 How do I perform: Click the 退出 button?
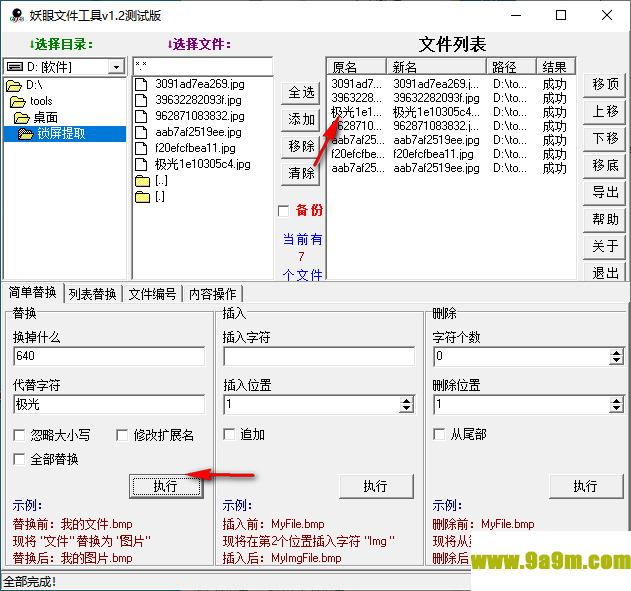pos(604,272)
